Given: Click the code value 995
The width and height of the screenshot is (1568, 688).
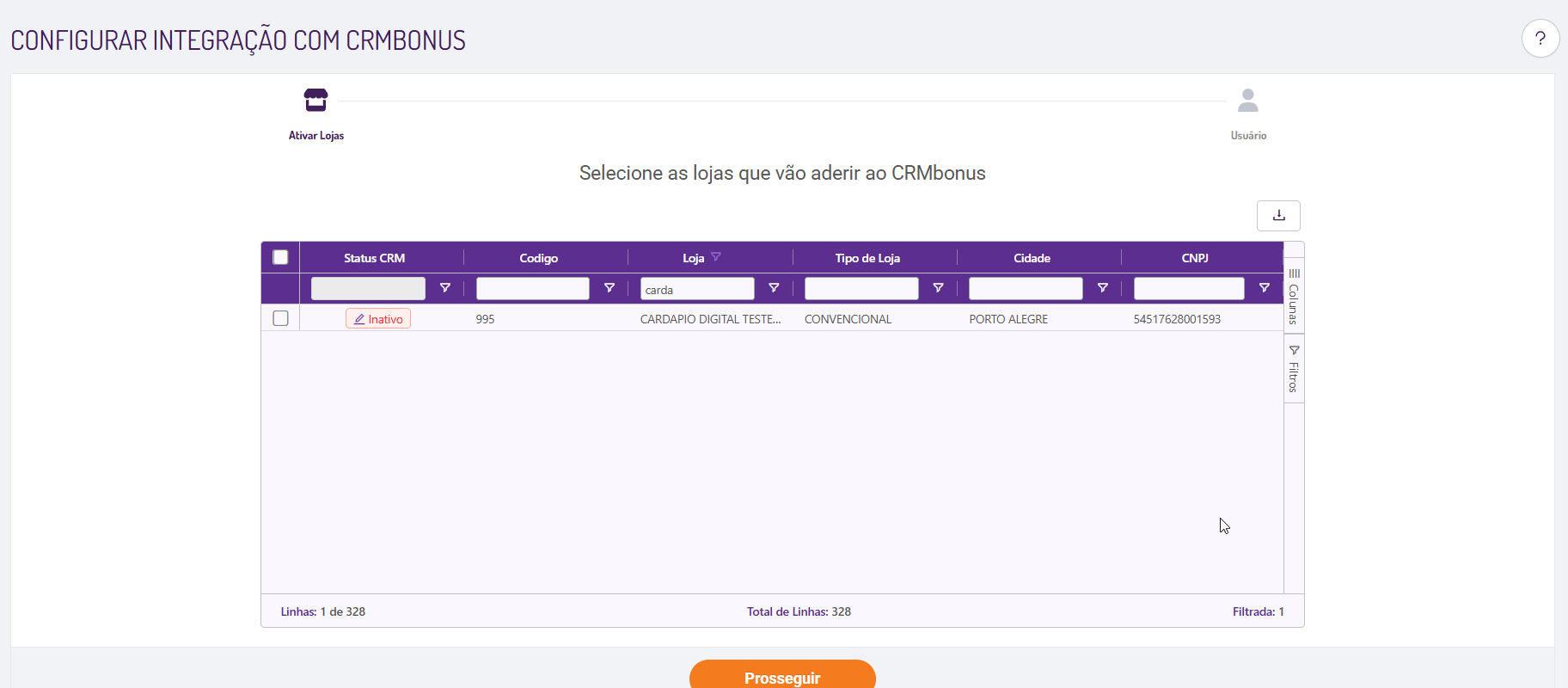Looking at the screenshot, I should tap(485, 319).
